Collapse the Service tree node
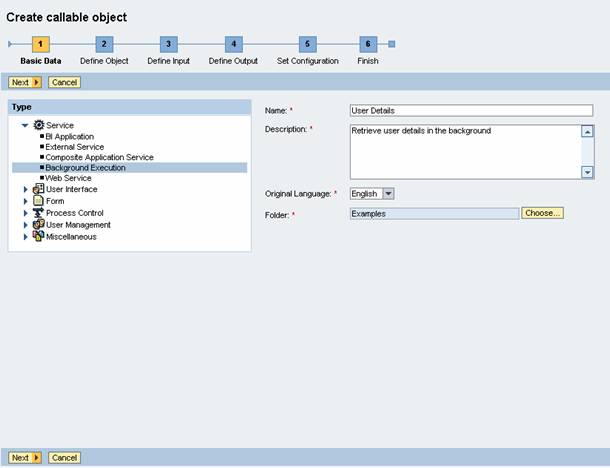 pos(26,125)
